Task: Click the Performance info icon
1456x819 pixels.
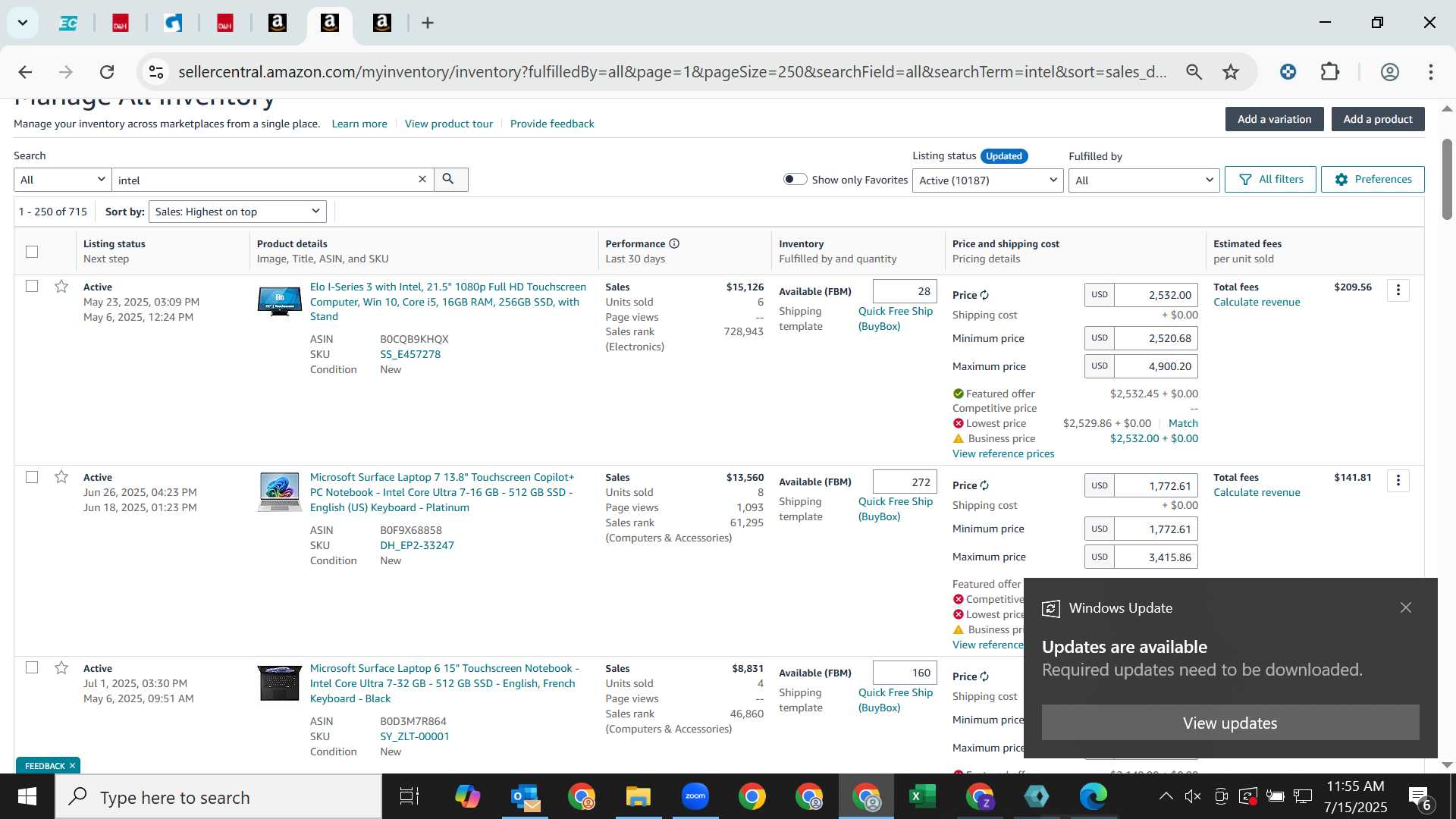Action: pos(674,244)
